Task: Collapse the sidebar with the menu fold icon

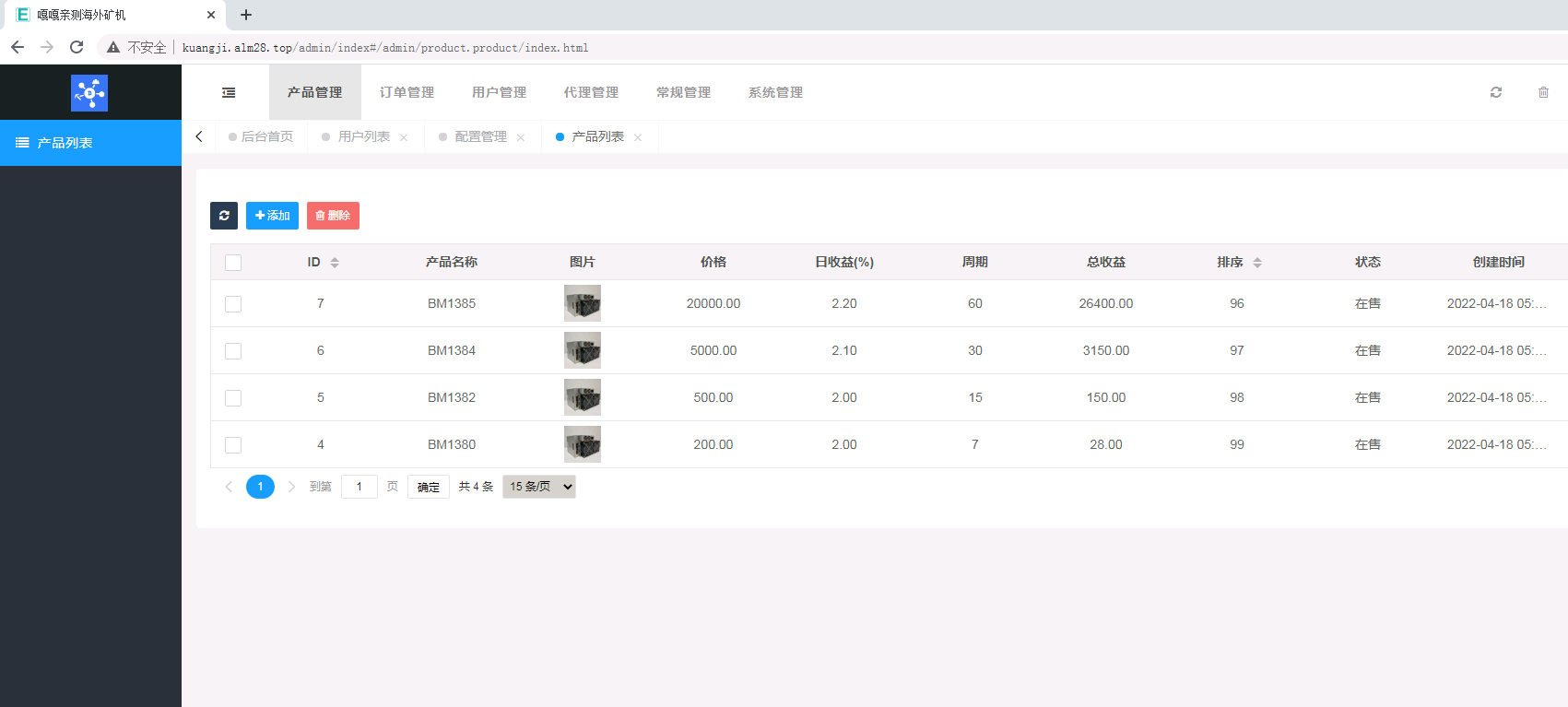Action: click(229, 92)
